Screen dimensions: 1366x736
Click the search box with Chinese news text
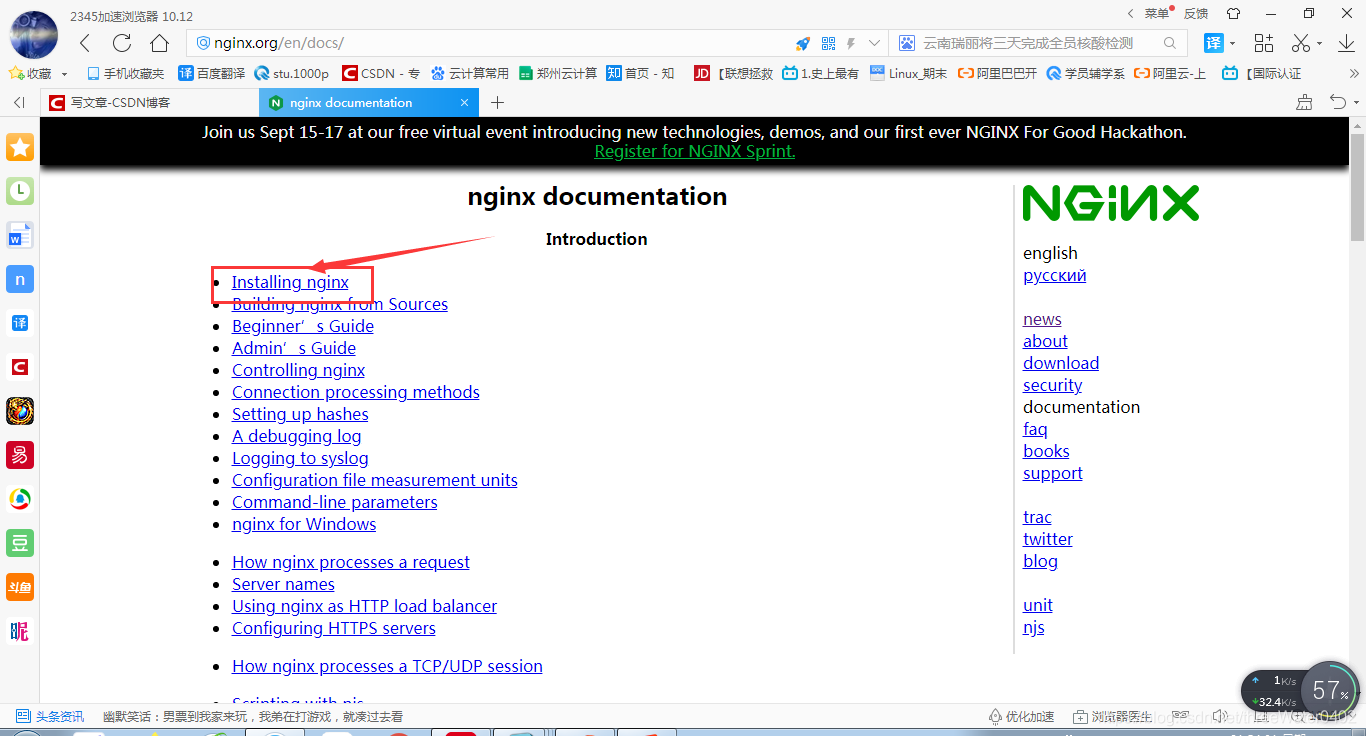tap(1028, 43)
